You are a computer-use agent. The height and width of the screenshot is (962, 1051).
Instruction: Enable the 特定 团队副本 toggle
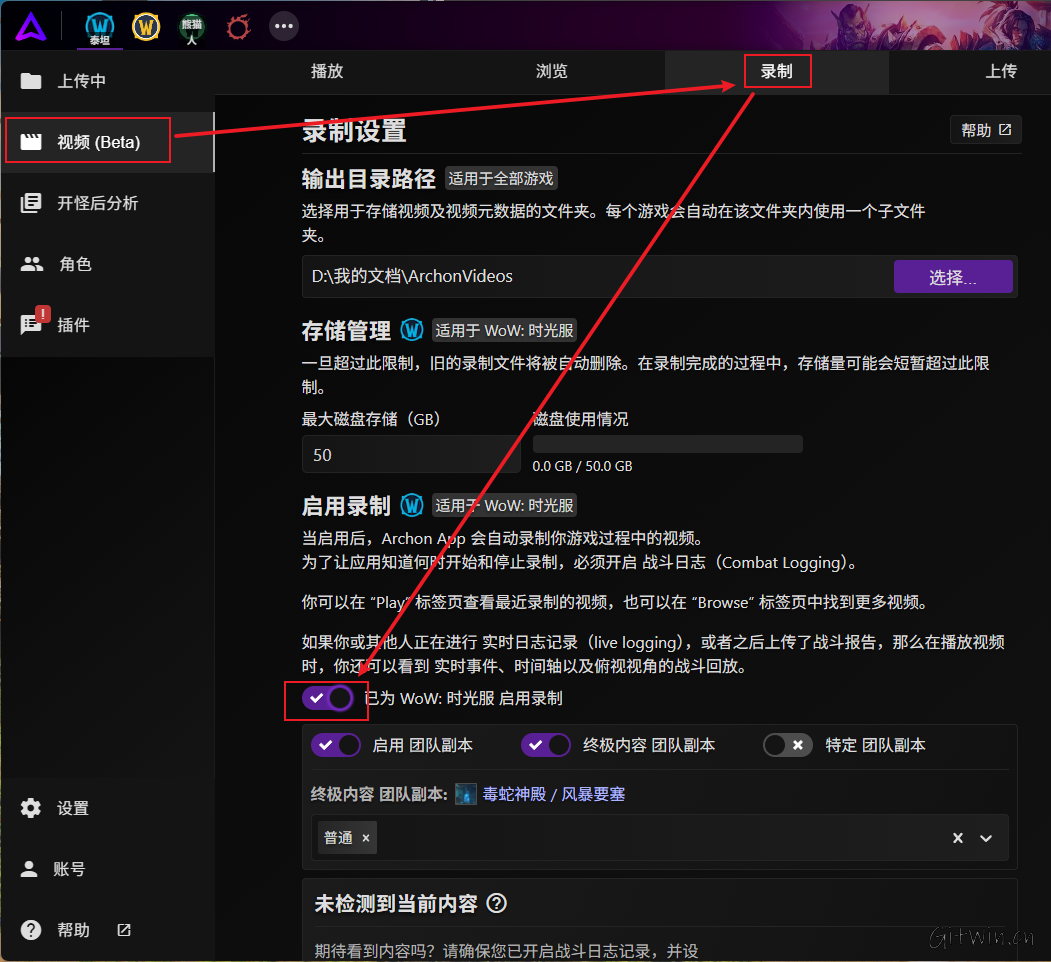click(788, 745)
